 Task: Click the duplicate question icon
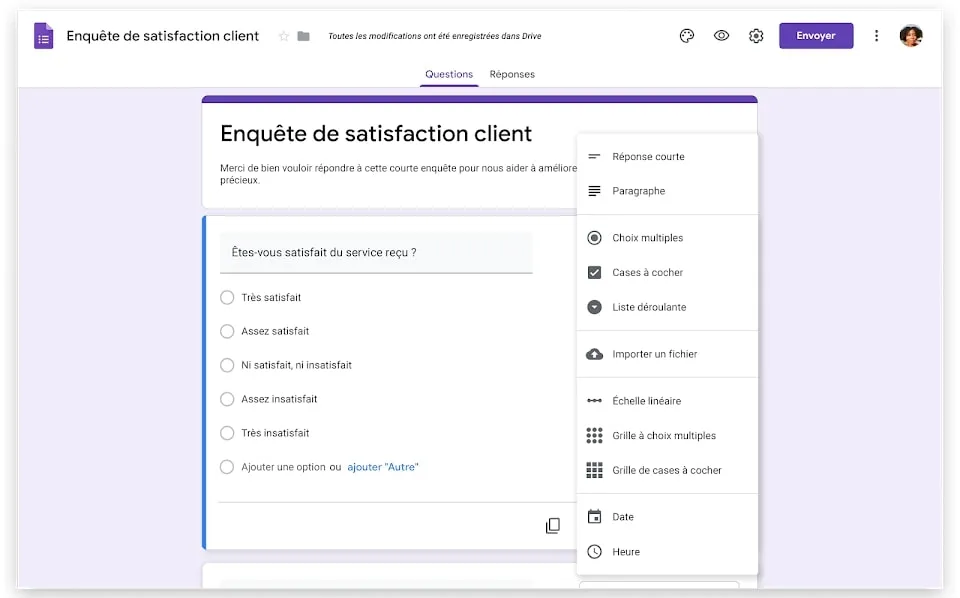553,525
